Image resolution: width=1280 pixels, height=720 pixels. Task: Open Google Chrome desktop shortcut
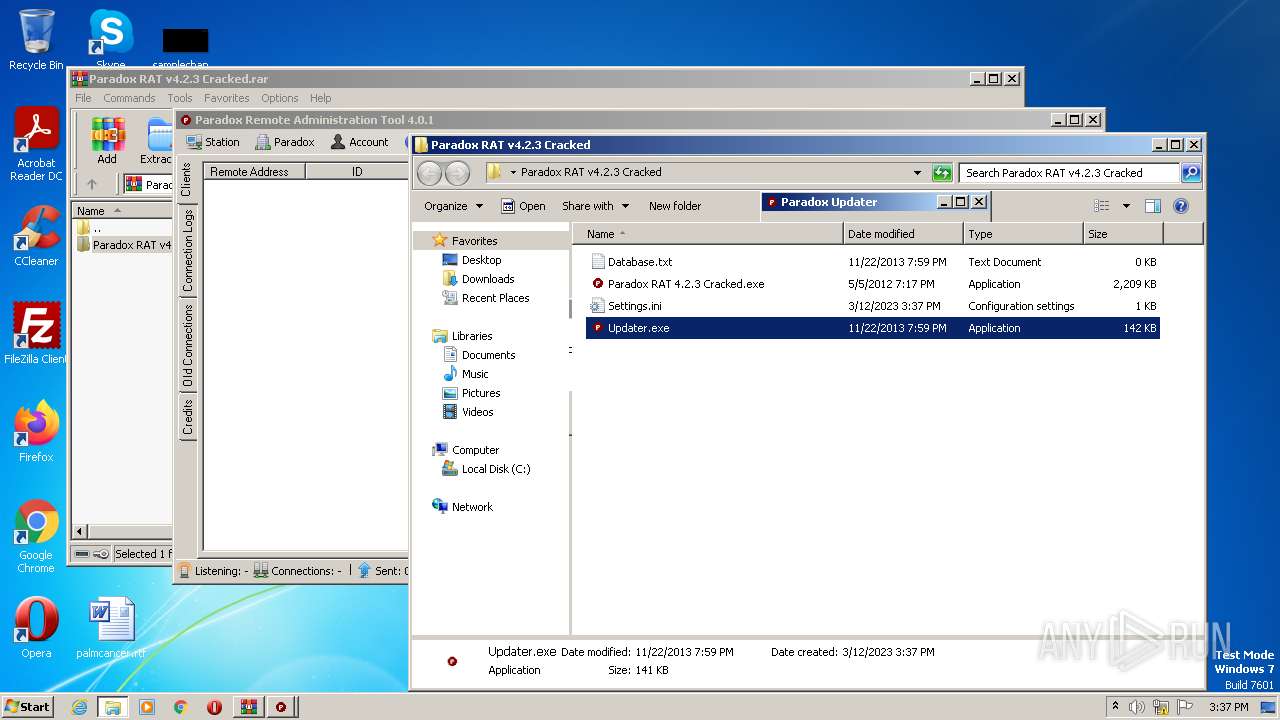point(36,537)
